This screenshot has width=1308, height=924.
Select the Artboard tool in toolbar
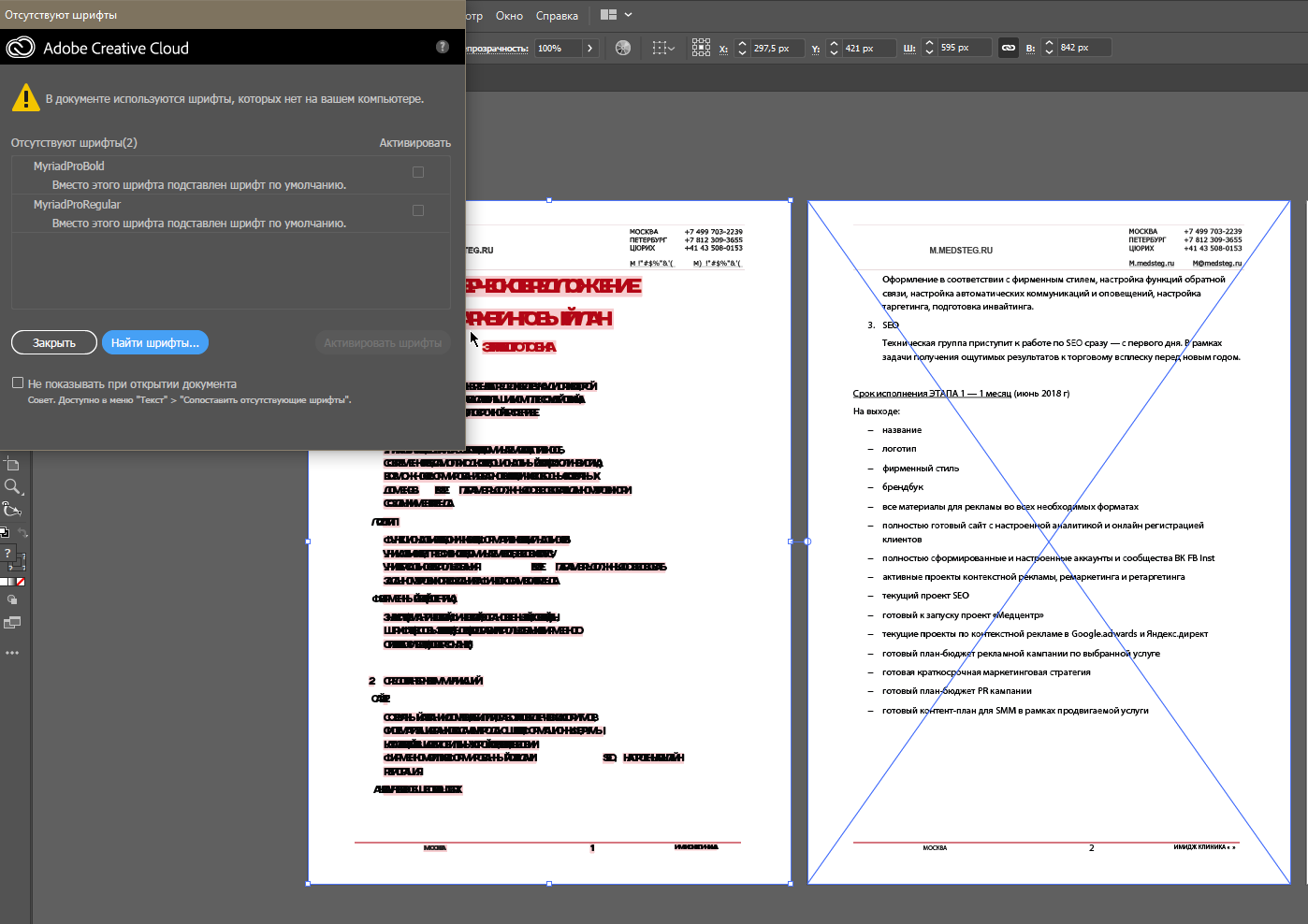click(11, 464)
